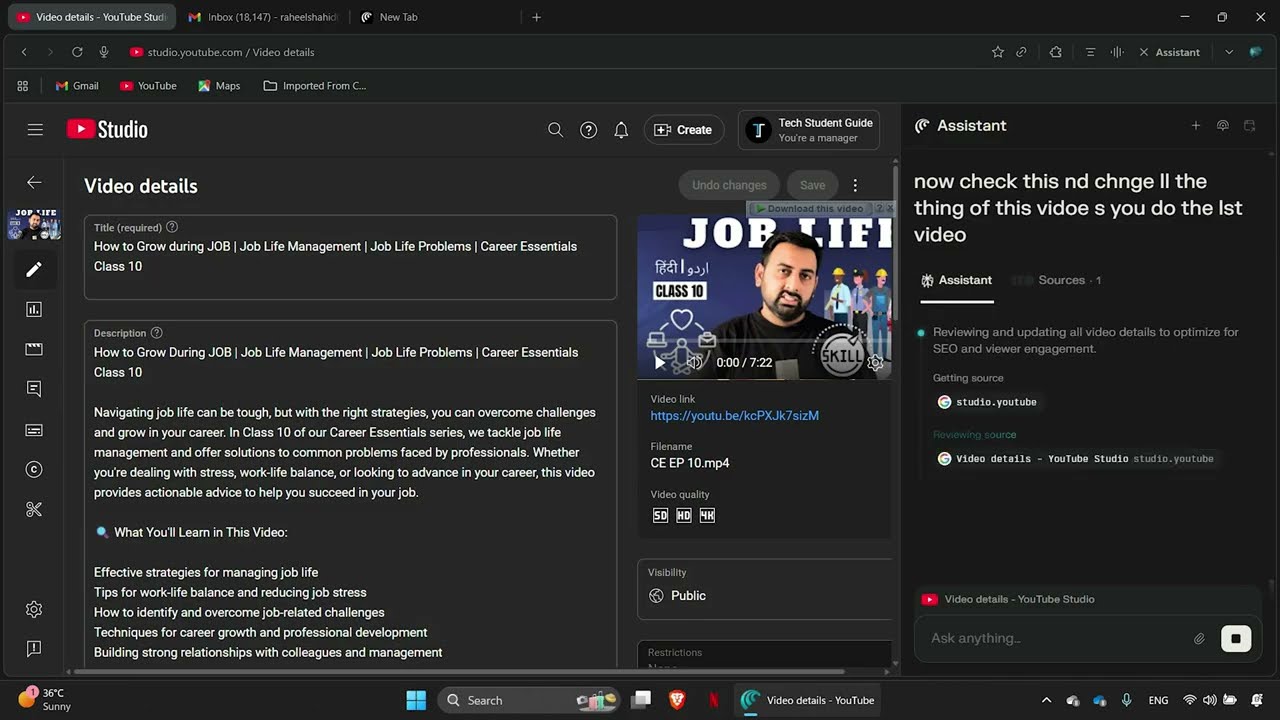Image resolution: width=1280 pixels, height=720 pixels.
Task: Click the YouTube Studio logo
Action: pyautogui.click(x=107, y=129)
